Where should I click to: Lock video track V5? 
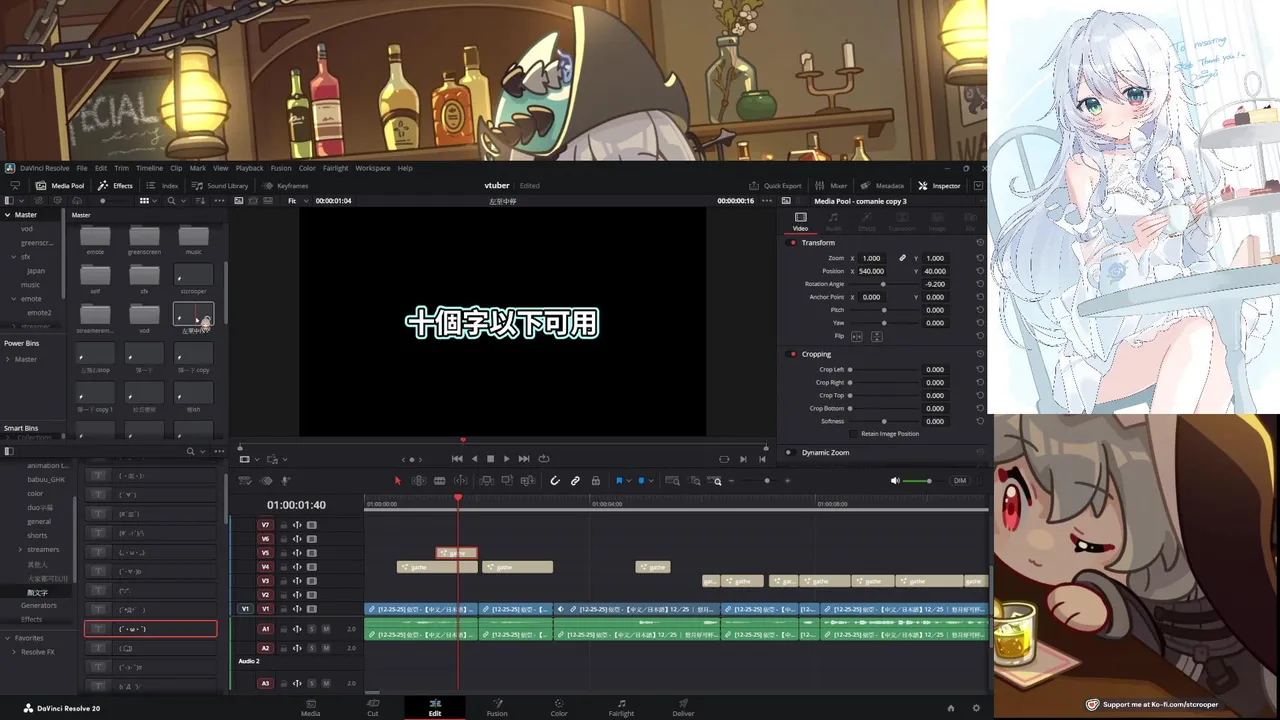point(283,553)
